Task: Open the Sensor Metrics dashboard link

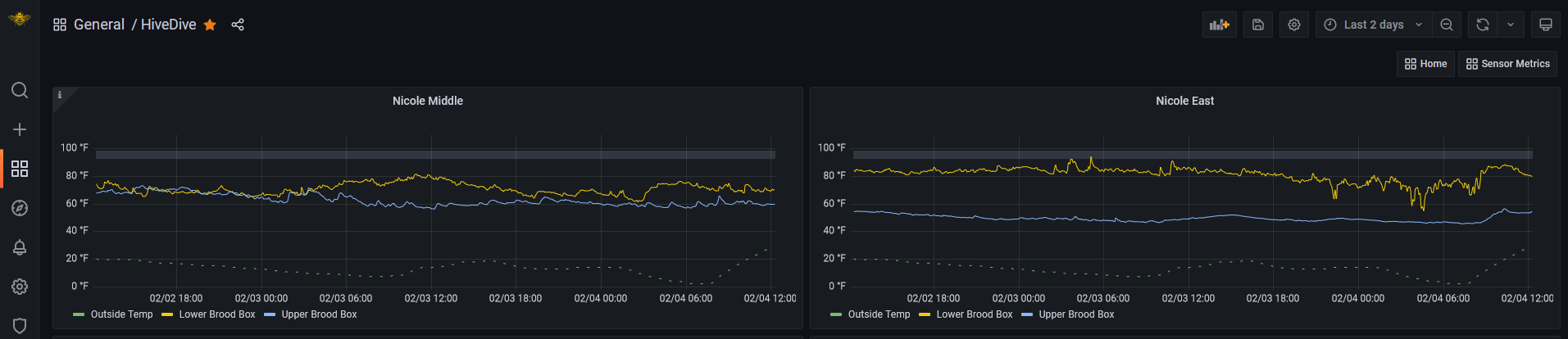Action: coord(1507,64)
